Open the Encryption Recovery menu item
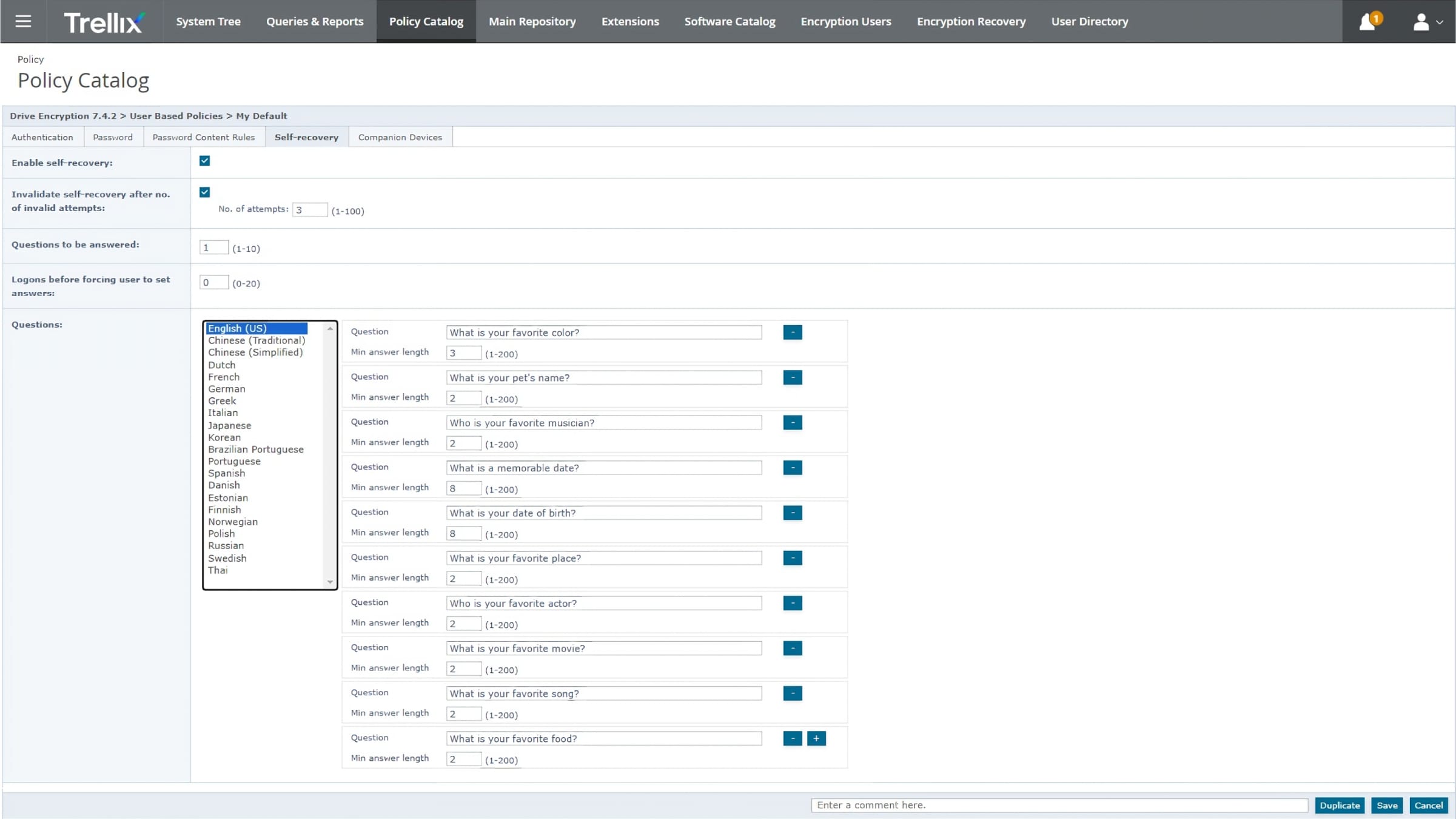Image resolution: width=1456 pixels, height=819 pixels. (971, 21)
